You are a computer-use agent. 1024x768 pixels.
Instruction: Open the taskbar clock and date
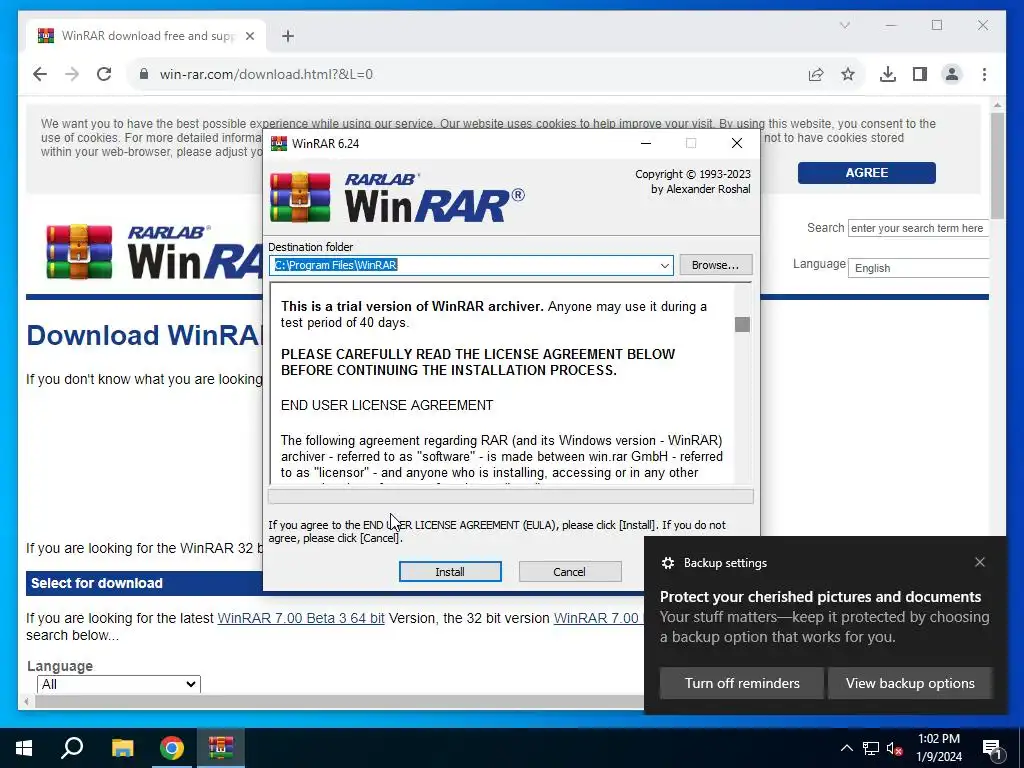click(938, 748)
